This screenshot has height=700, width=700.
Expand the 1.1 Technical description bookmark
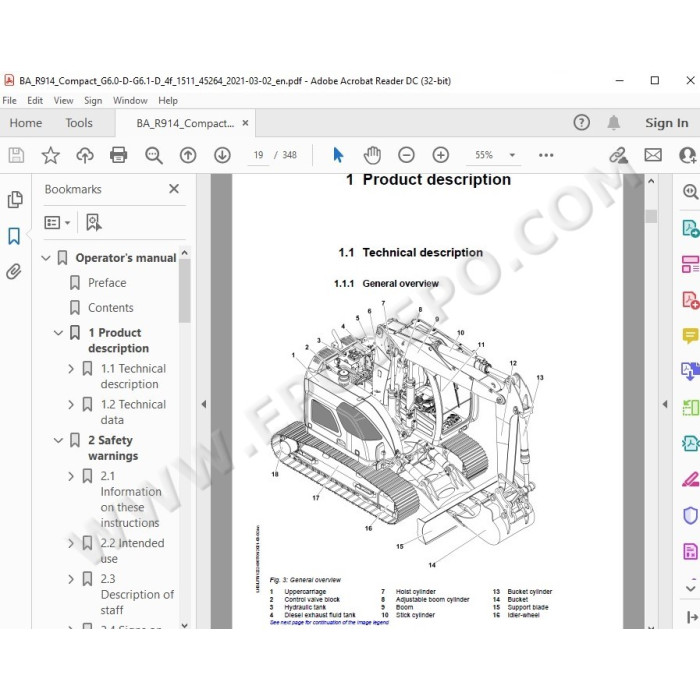point(71,368)
